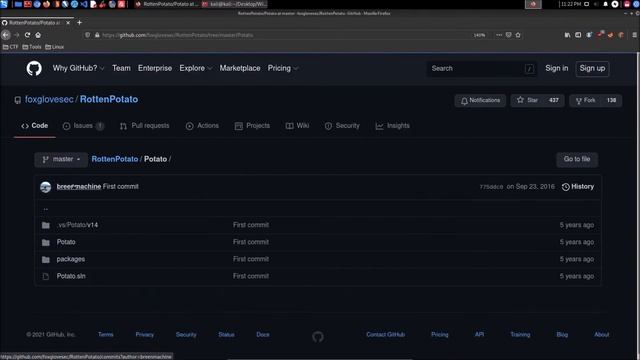Open the Linux bookmarks folder

[55, 47]
